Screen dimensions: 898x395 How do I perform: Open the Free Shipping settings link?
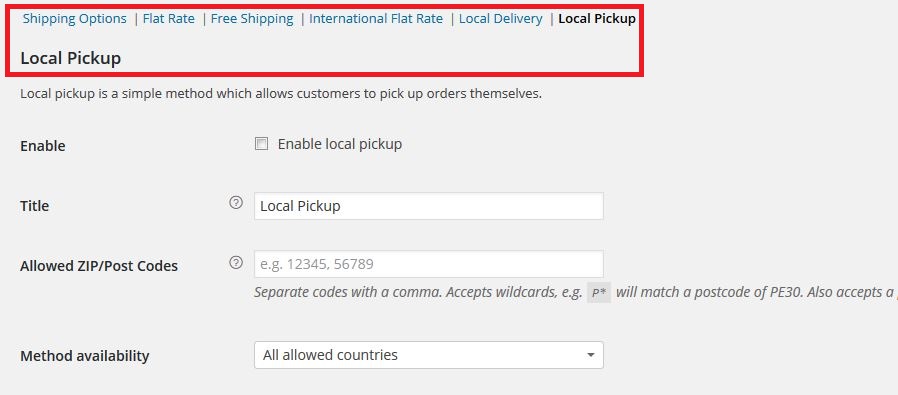click(252, 18)
